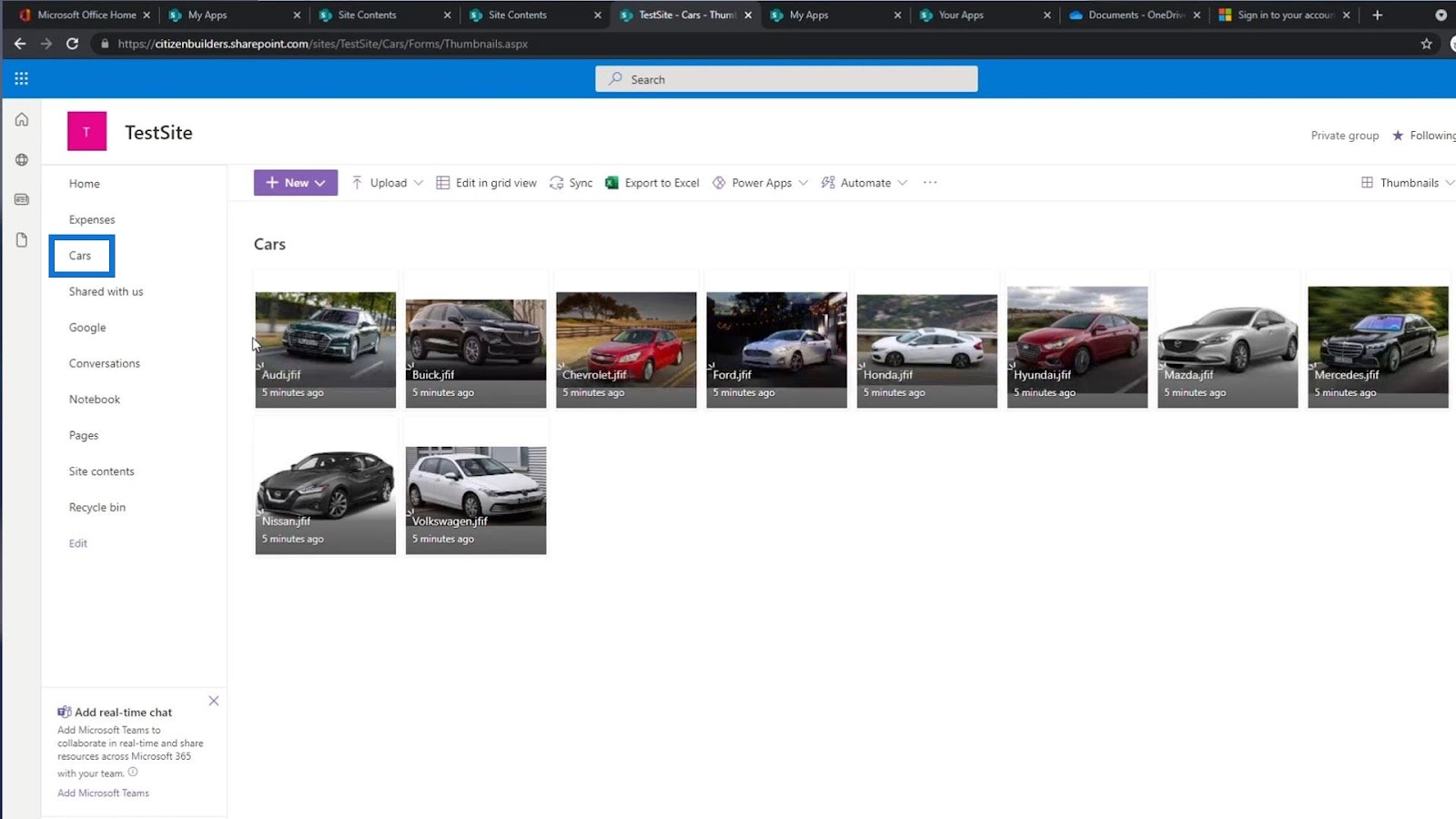Close the Microsoft Office Home tab
This screenshot has width=1456, height=819.
(x=147, y=15)
